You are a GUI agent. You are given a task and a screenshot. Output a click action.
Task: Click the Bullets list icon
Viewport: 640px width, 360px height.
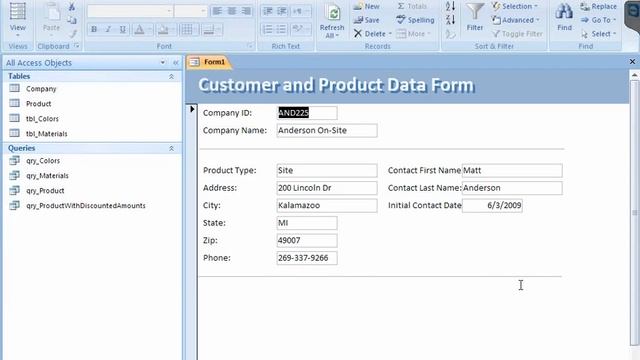click(282, 29)
